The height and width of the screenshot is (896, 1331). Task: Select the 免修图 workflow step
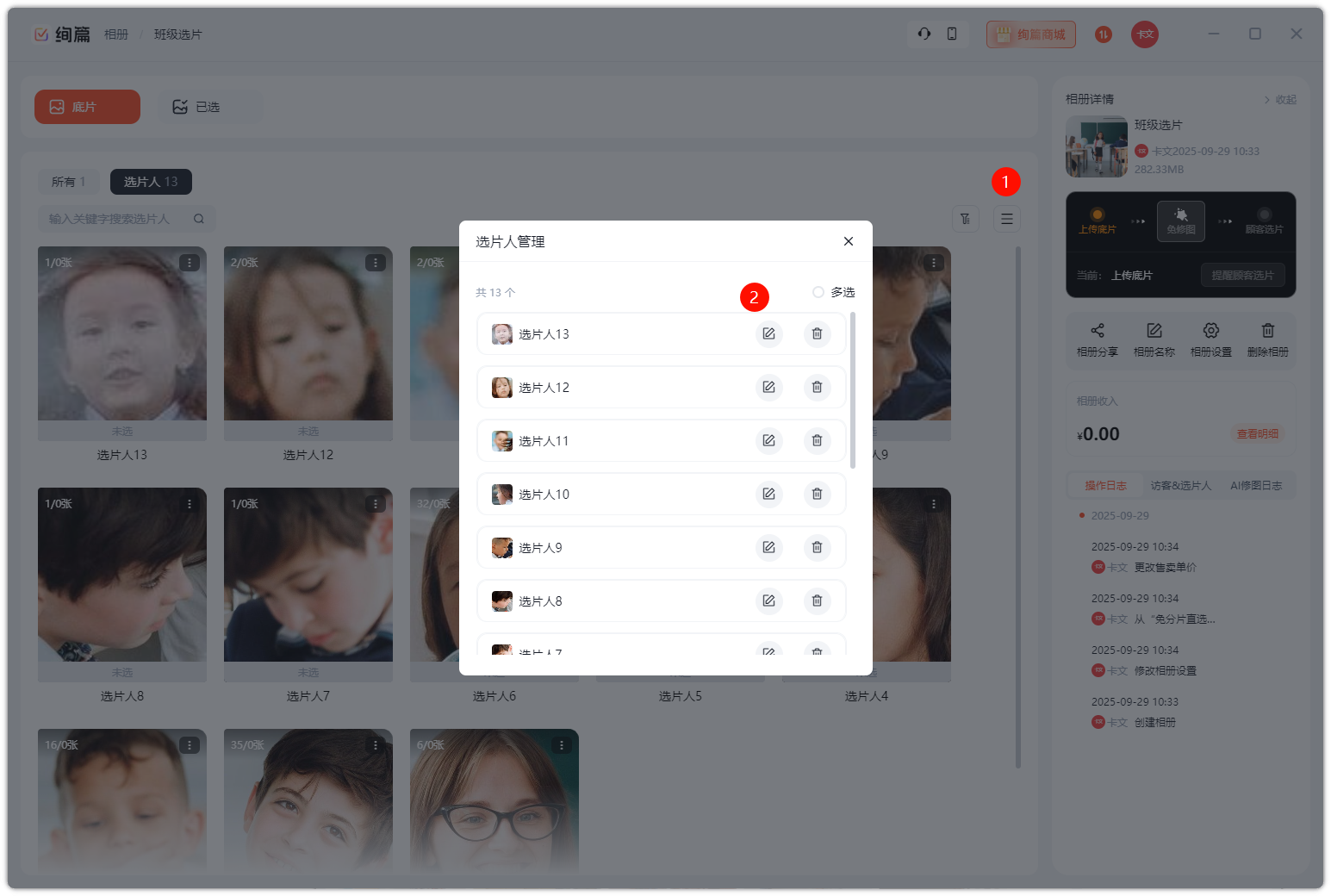(1180, 221)
